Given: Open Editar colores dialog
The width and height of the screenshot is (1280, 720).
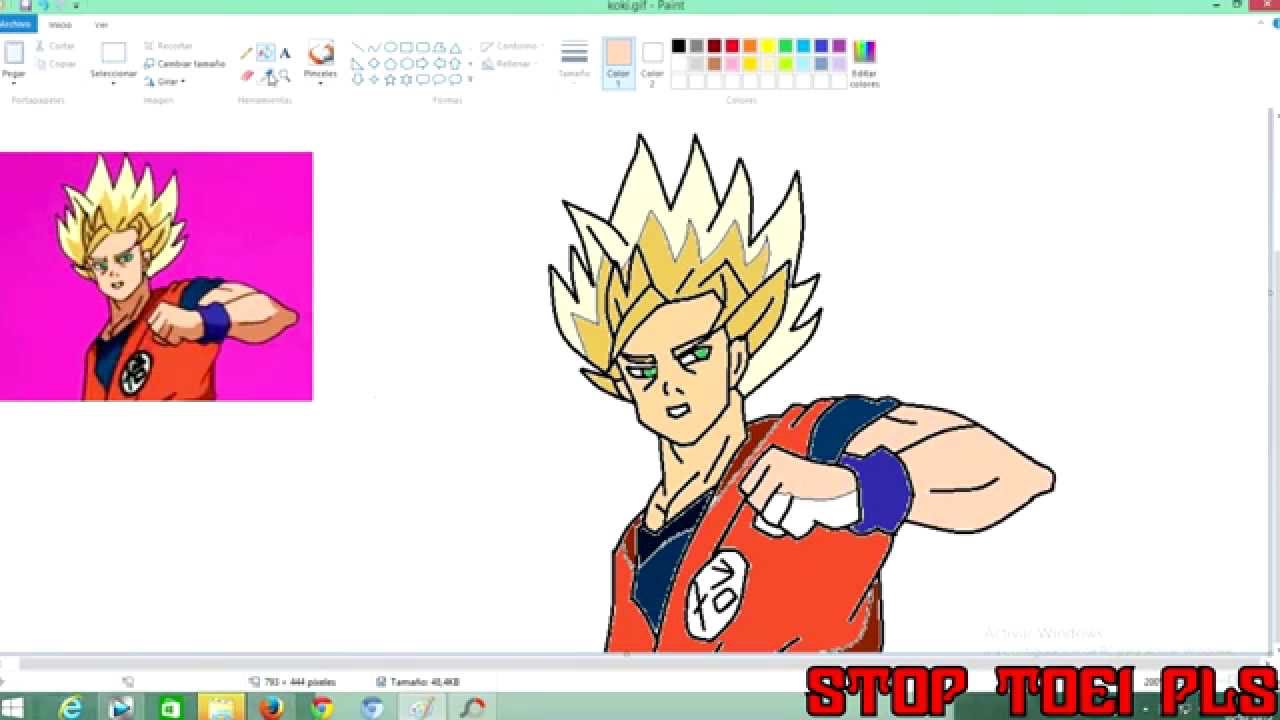Looking at the screenshot, I should click(864, 63).
